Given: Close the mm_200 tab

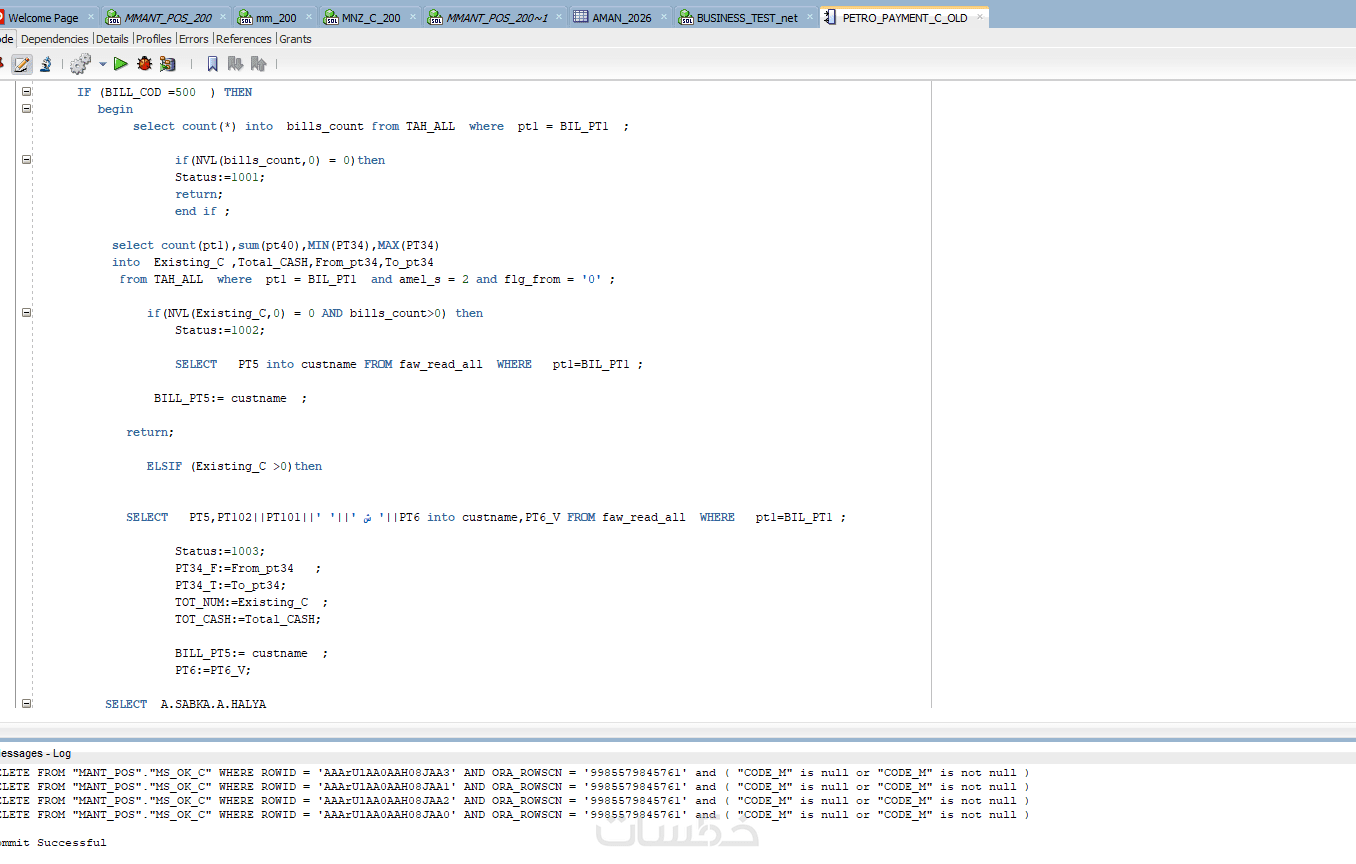Looking at the screenshot, I should (x=309, y=17).
